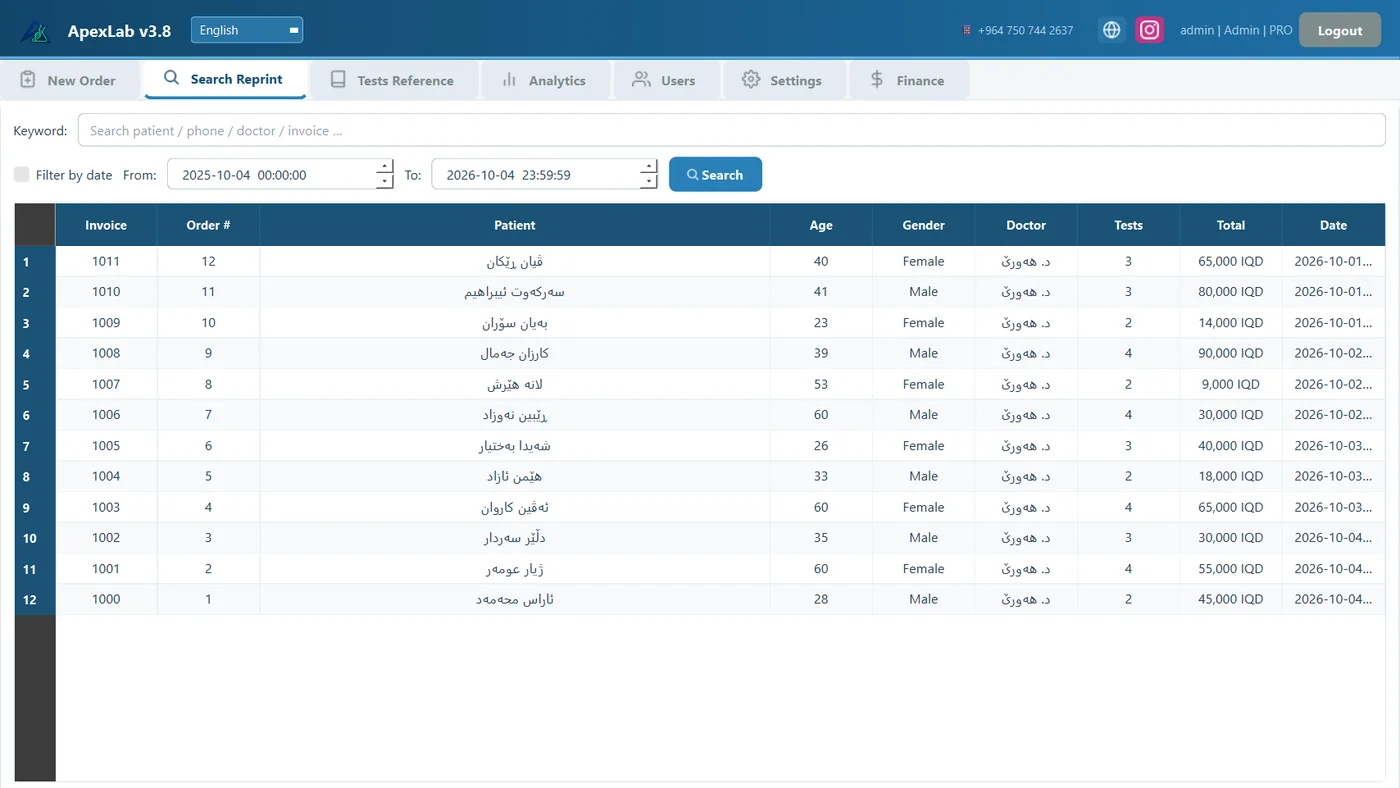Open the English language dropdown
The height and width of the screenshot is (788, 1400).
[x=247, y=30]
